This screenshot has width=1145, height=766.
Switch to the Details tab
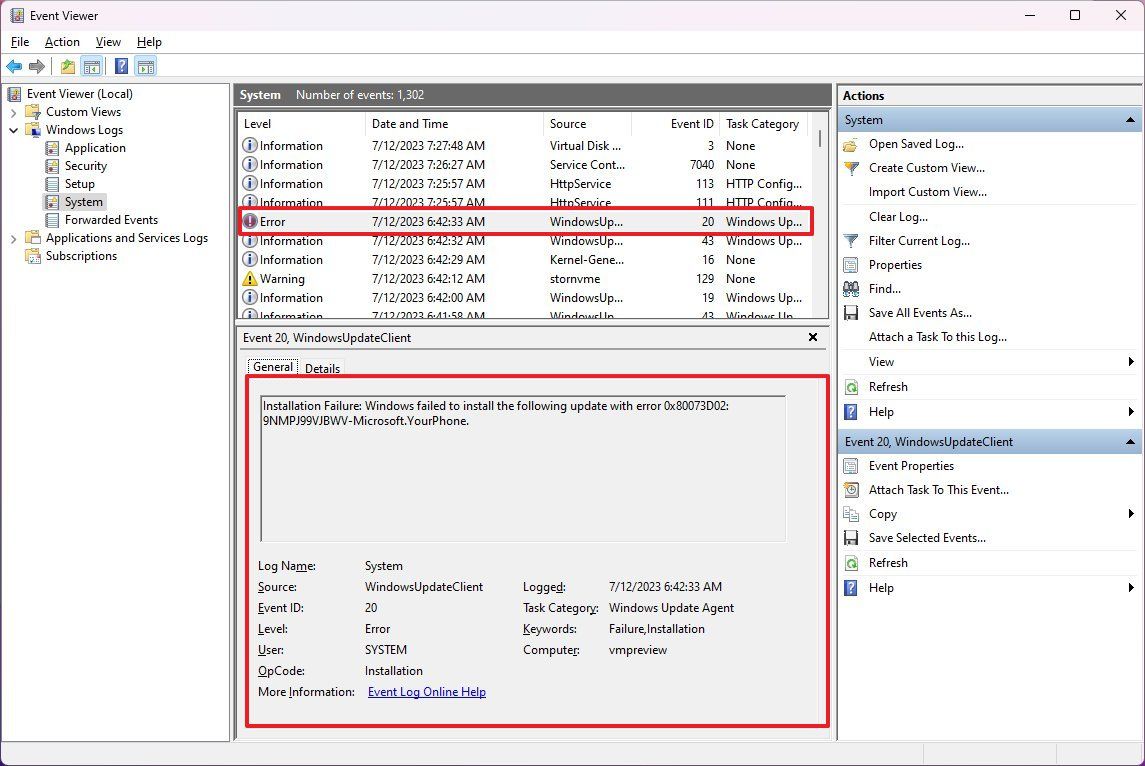click(322, 367)
